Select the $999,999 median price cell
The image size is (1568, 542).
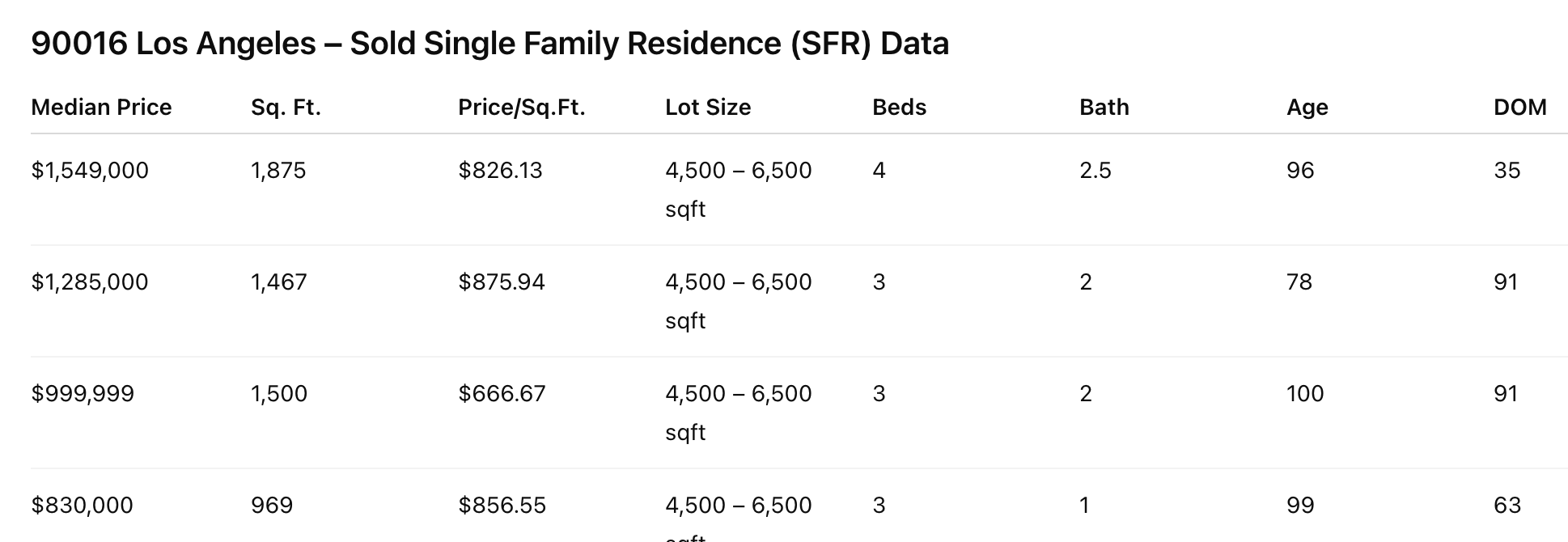(x=83, y=394)
